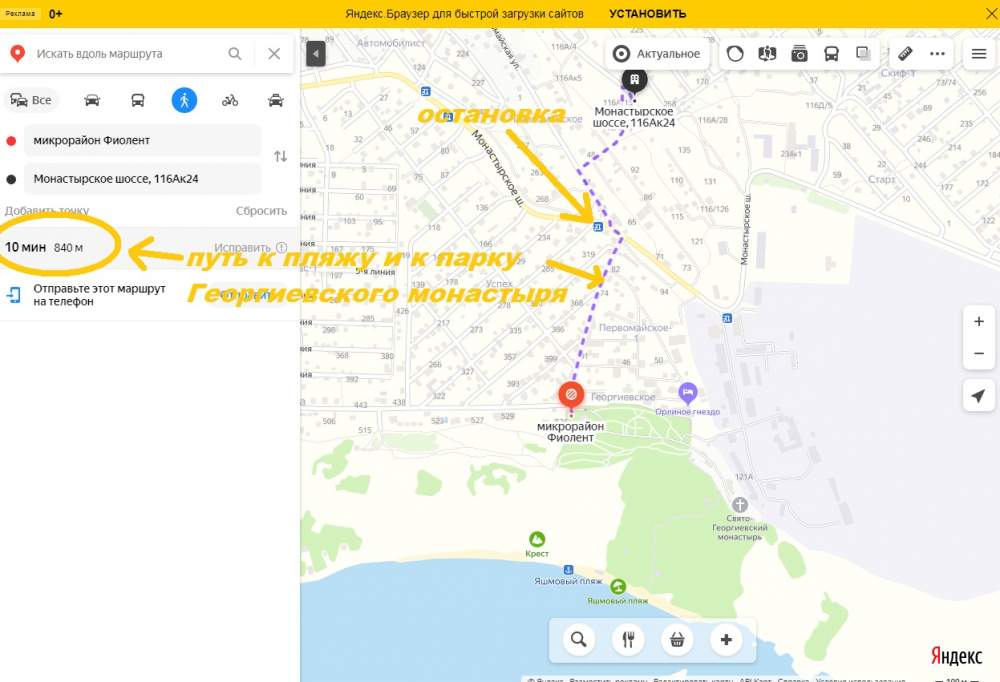This screenshot has height=682, width=1000.
Task: Click 'Добавить точку' to add waypoint
Action: tap(47, 211)
